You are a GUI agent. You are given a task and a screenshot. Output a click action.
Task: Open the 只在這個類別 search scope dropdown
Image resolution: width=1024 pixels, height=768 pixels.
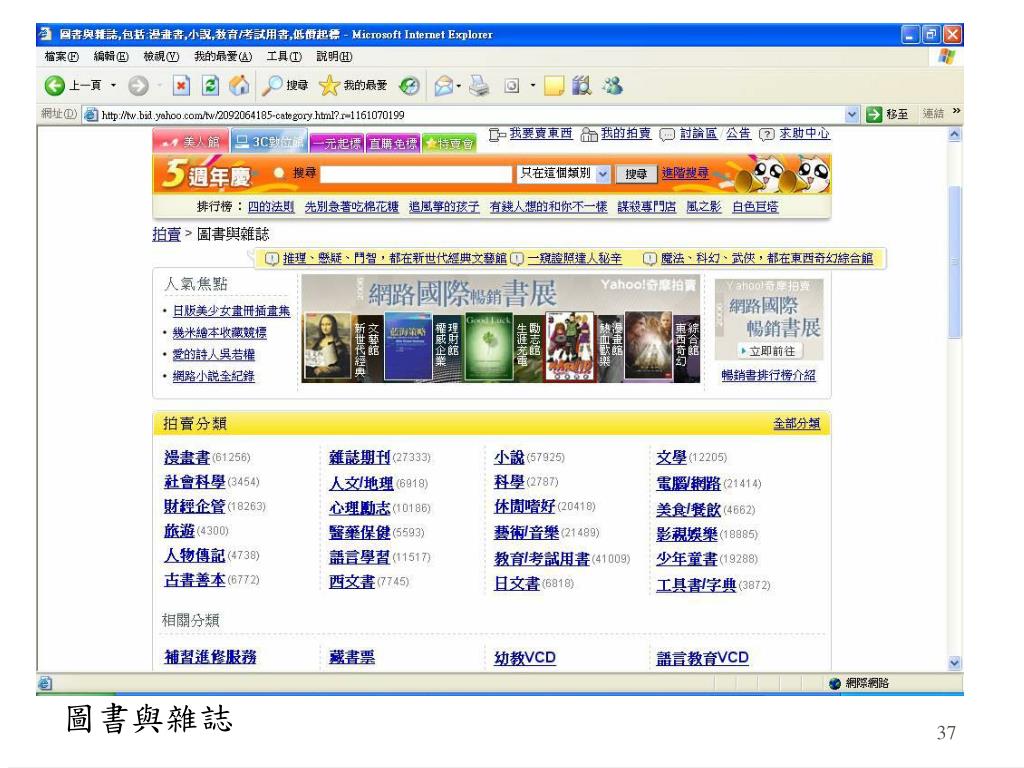pyautogui.click(x=602, y=174)
